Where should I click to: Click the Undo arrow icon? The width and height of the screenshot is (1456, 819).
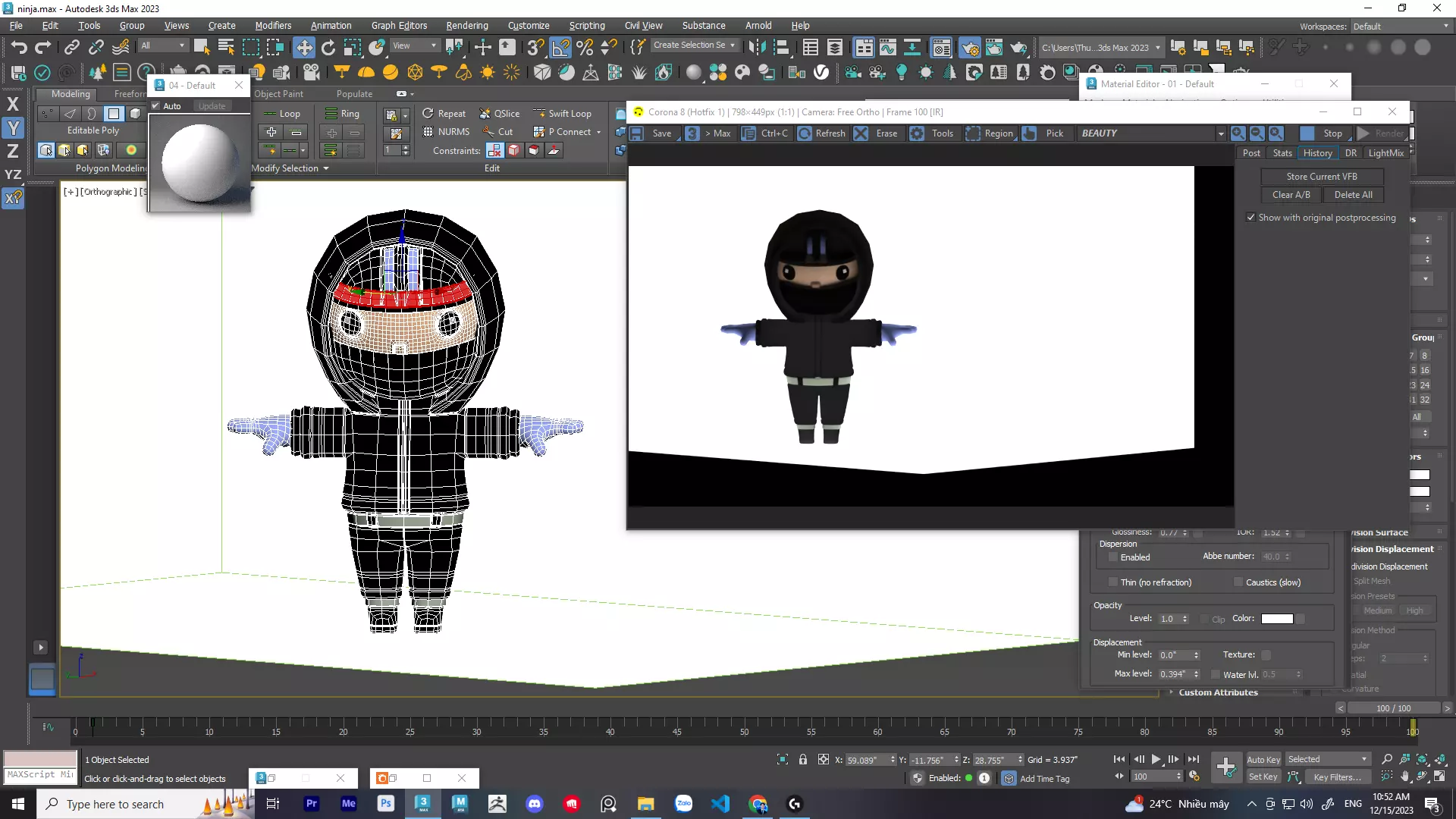(x=19, y=48)
